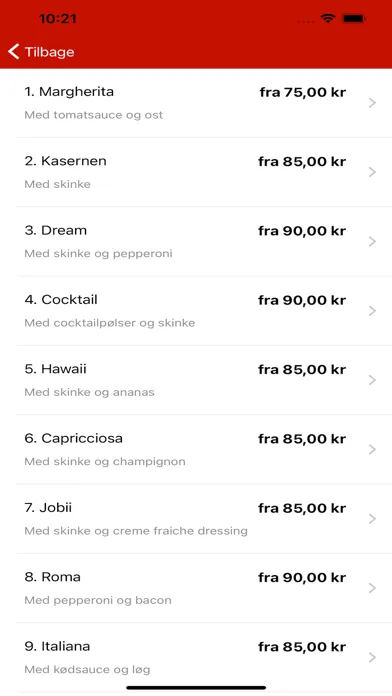Screen dimensions: 392x696
Task: Choose the 3. Dream menu item
Action: 55,230
